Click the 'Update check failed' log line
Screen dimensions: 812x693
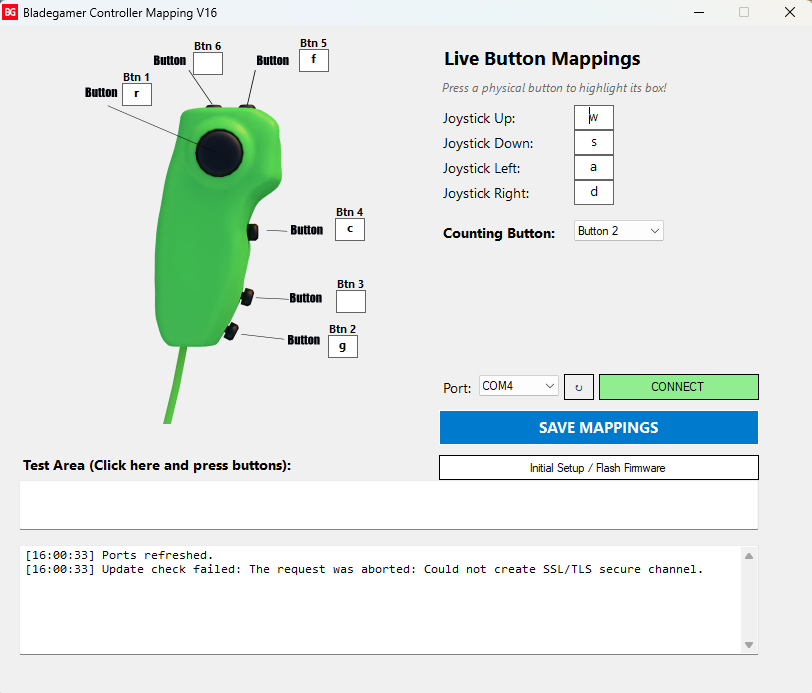(x=364, y=569)
